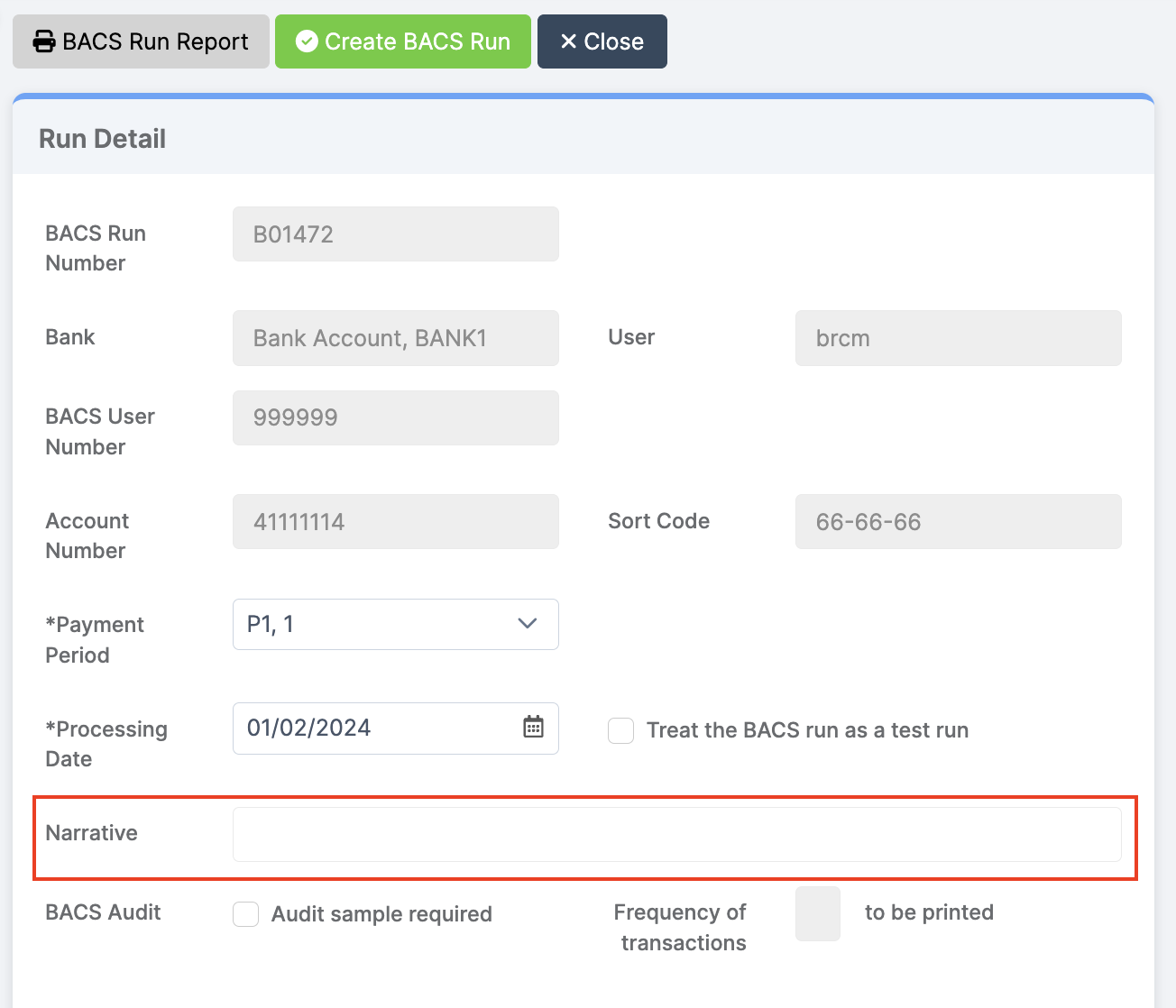The image size is (1176, 1008).
Task: Click the Create BACS Run button
Action: click(402, 41)
